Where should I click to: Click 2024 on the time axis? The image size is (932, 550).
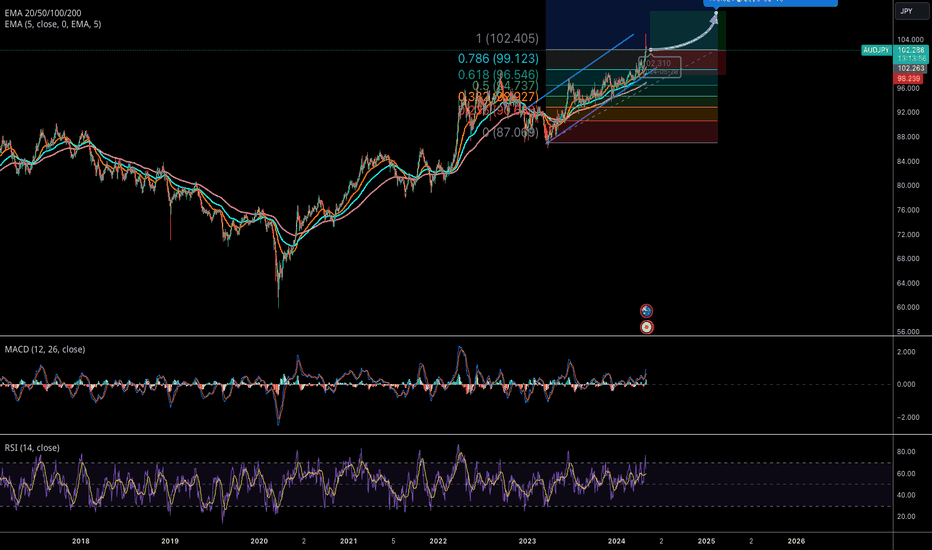[x=616, y=541]
